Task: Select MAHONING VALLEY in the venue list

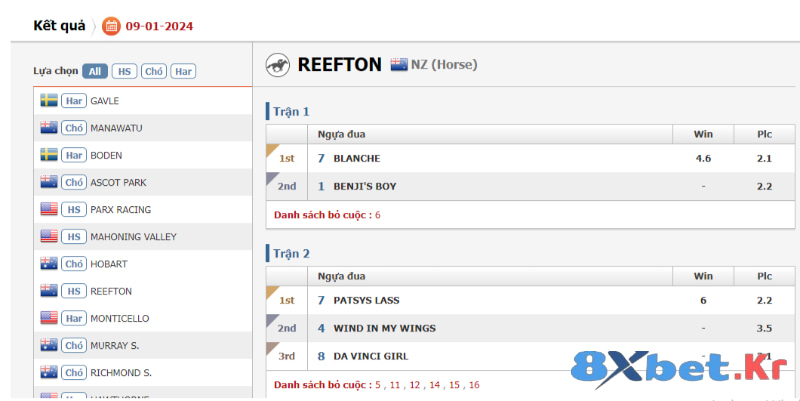Action: 133,237
